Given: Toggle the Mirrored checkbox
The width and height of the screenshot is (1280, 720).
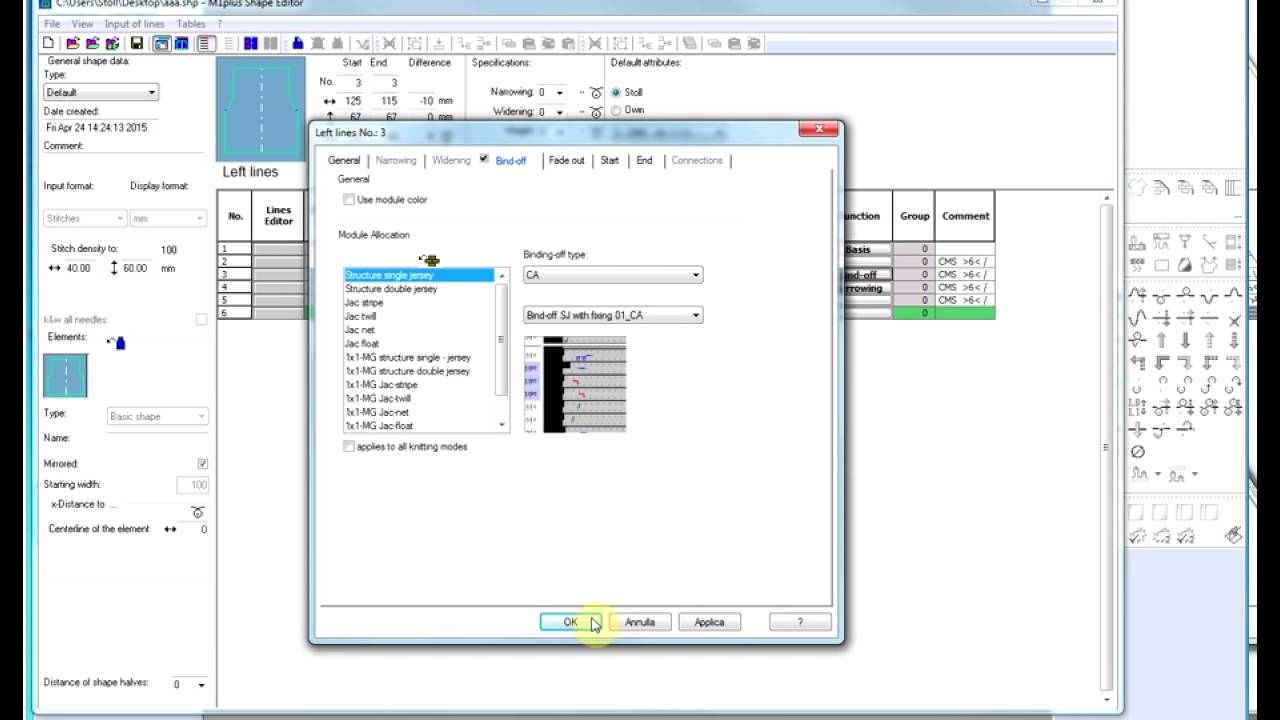Looking at the screenshot, I should (x=203, y=464).
